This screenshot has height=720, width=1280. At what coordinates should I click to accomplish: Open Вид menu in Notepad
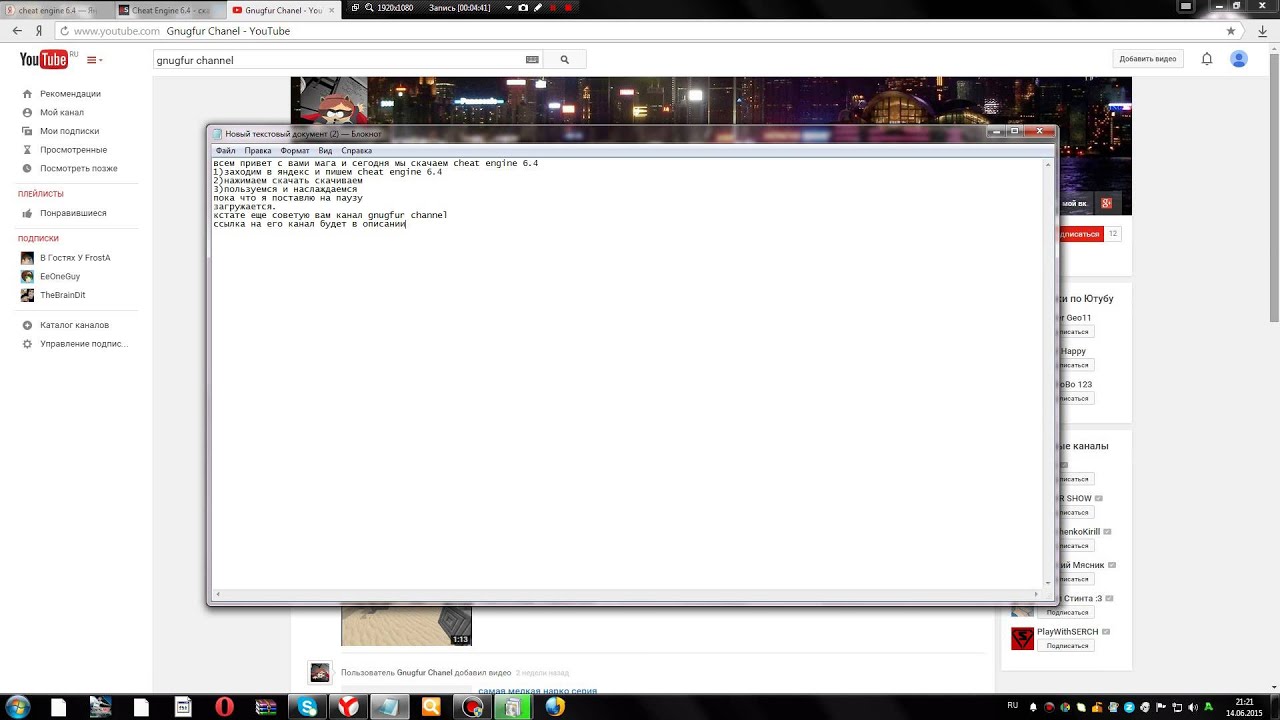[325, 150]
